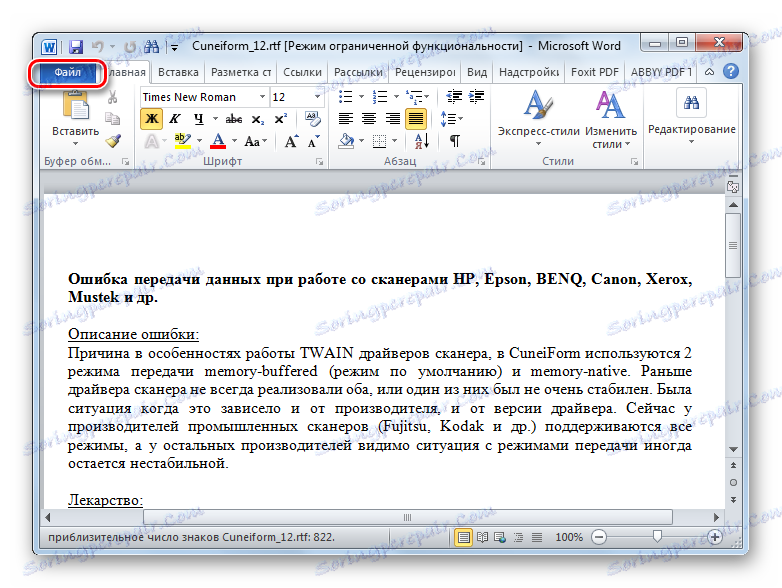Click the Undo arrow icon
Image resolution: width=782 pixels, height=588 pixels.
(x=97, y=47)
